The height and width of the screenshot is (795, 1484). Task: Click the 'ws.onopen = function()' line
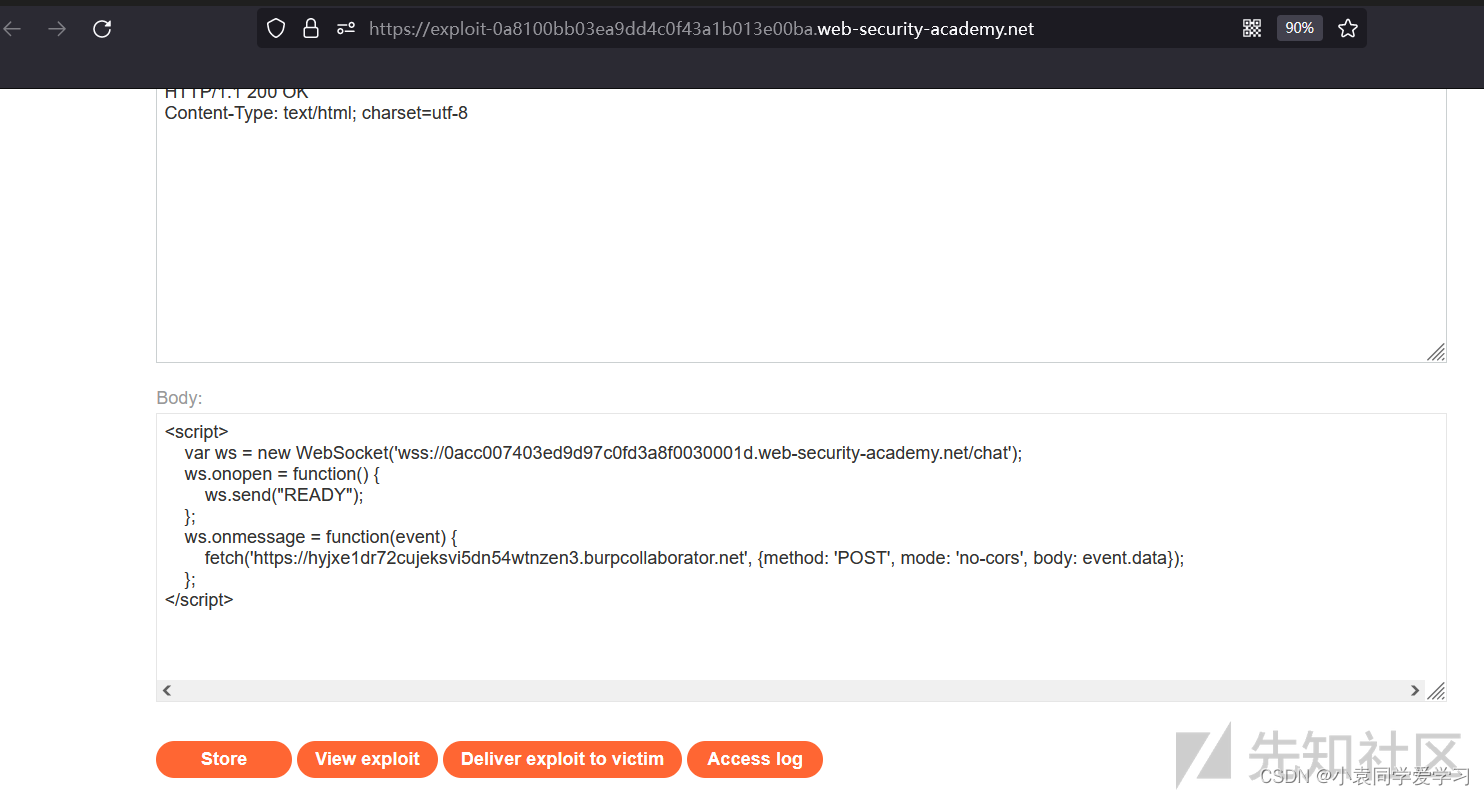(x=282, y=474)
